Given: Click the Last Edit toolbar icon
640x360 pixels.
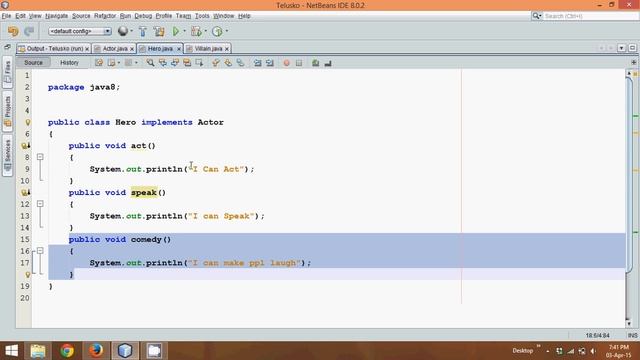Looking at the screenshot, I should tap(99, 63).
